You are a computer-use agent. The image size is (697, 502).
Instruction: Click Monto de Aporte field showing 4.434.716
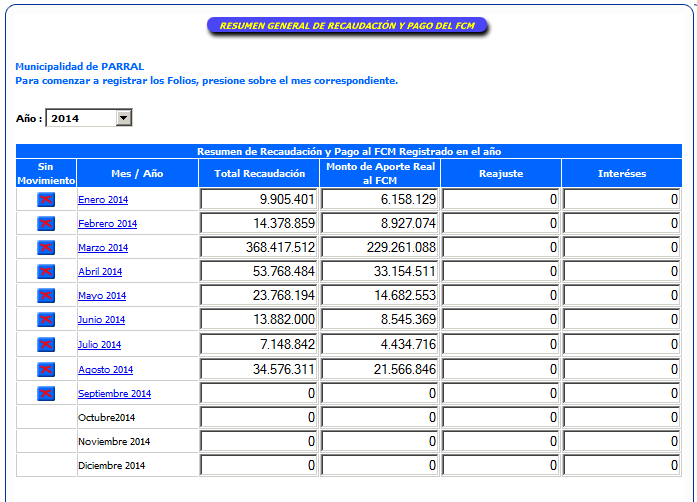(x=380, y=344)
